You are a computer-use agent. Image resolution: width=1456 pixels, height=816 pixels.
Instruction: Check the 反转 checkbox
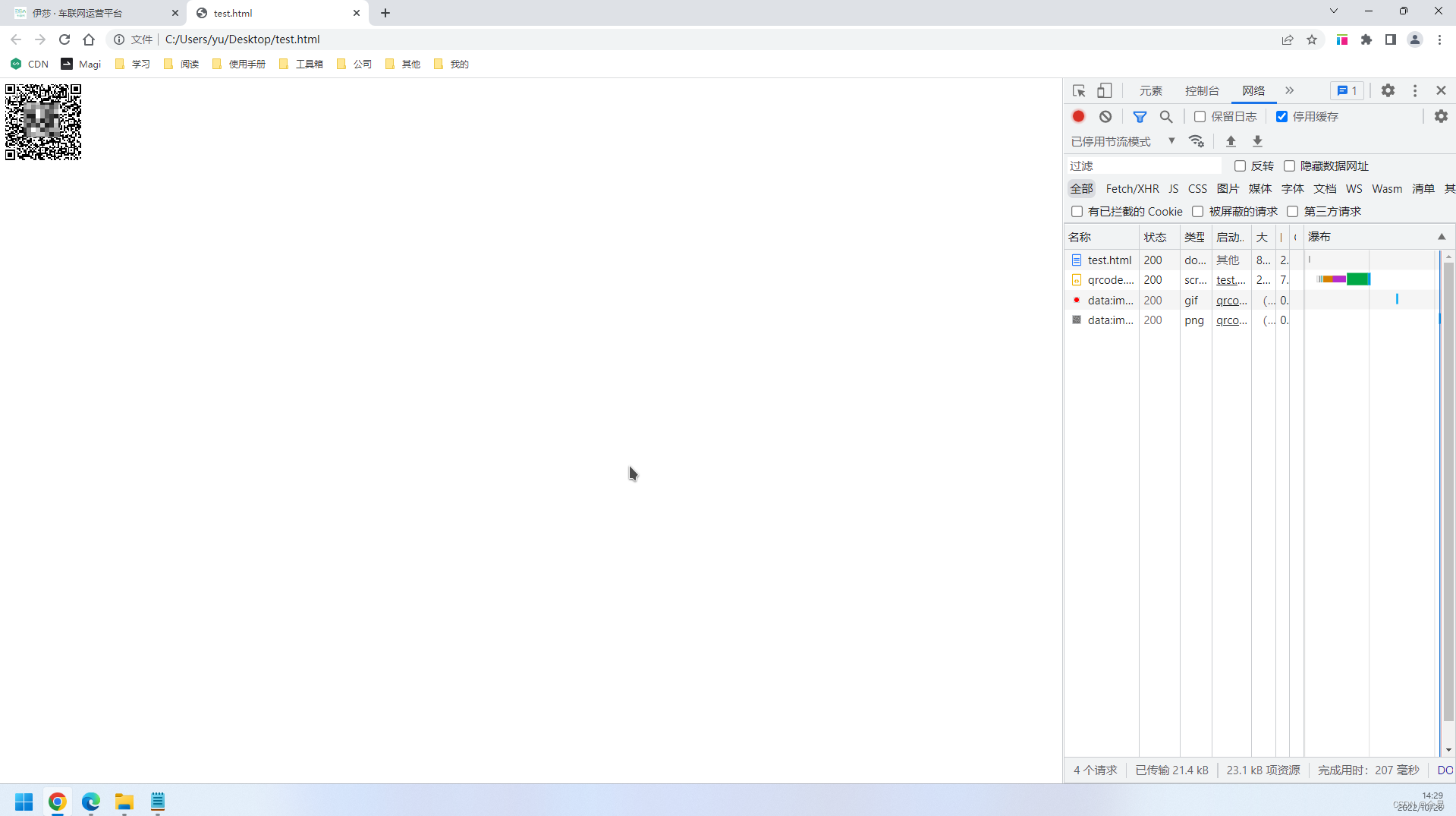[1240, 165]
